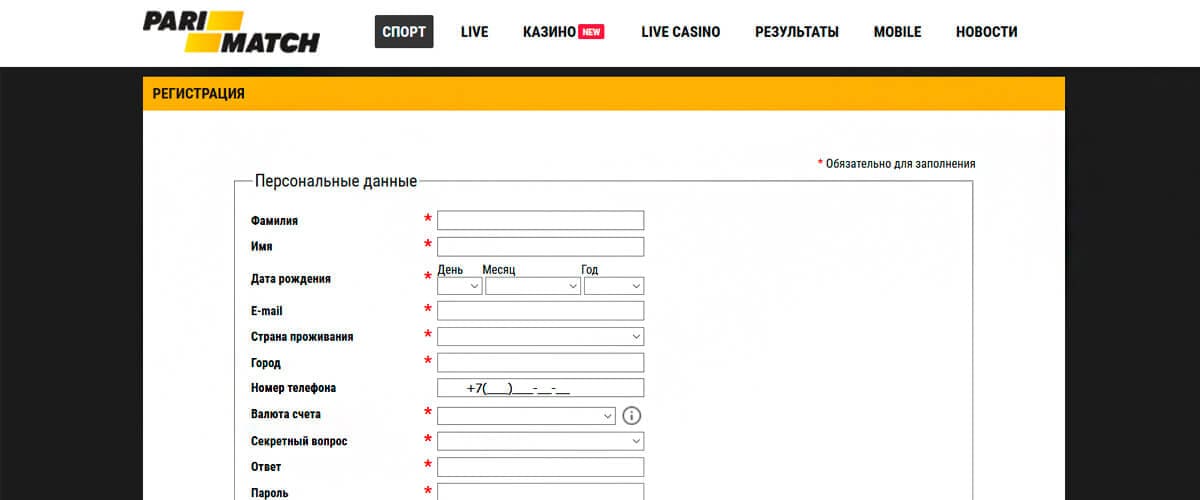
Task: Go to MOBILE page
Action: [897, 32]
